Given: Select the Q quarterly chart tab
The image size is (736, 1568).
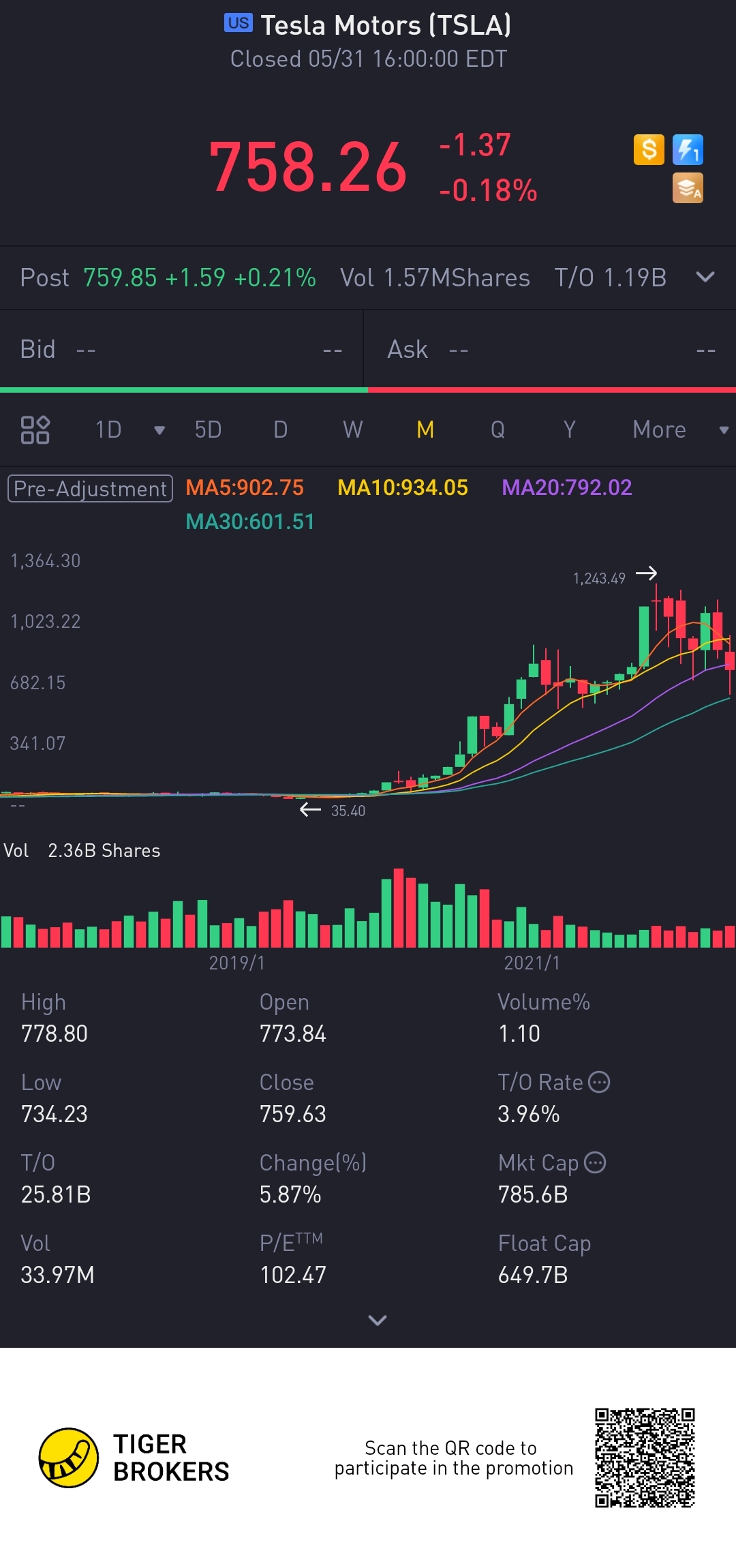Looking at the screenshot, I should pyautogui.click(x=497, y=429).
